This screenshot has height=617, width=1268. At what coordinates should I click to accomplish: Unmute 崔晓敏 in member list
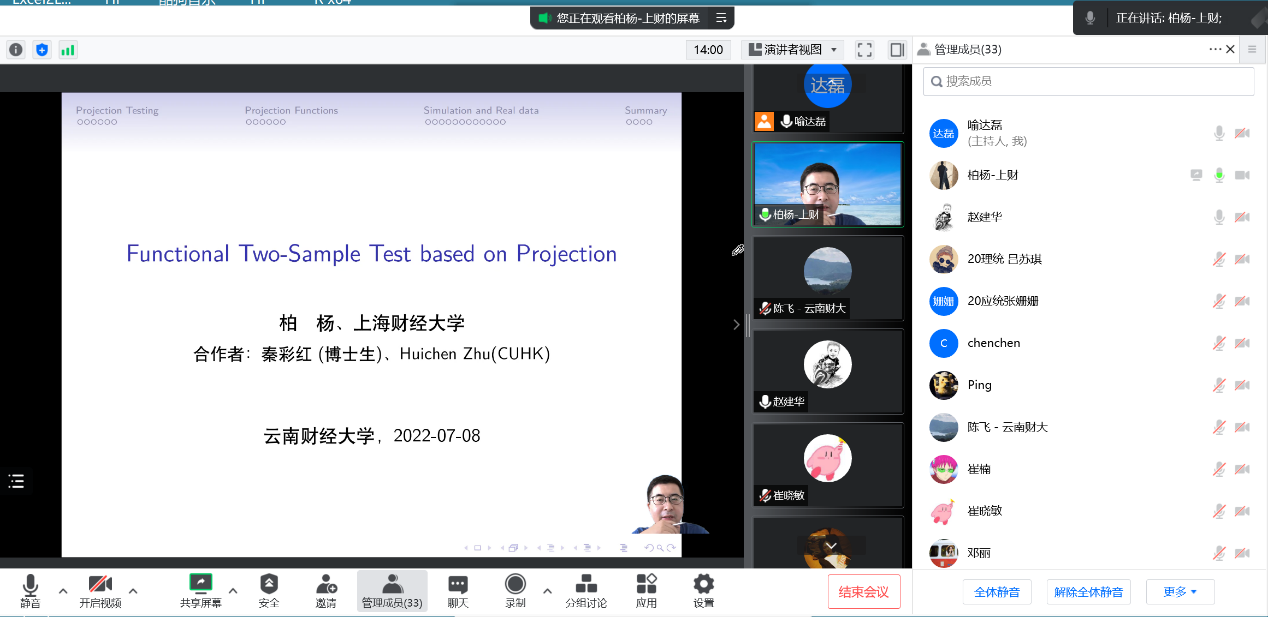(1219, 511)
